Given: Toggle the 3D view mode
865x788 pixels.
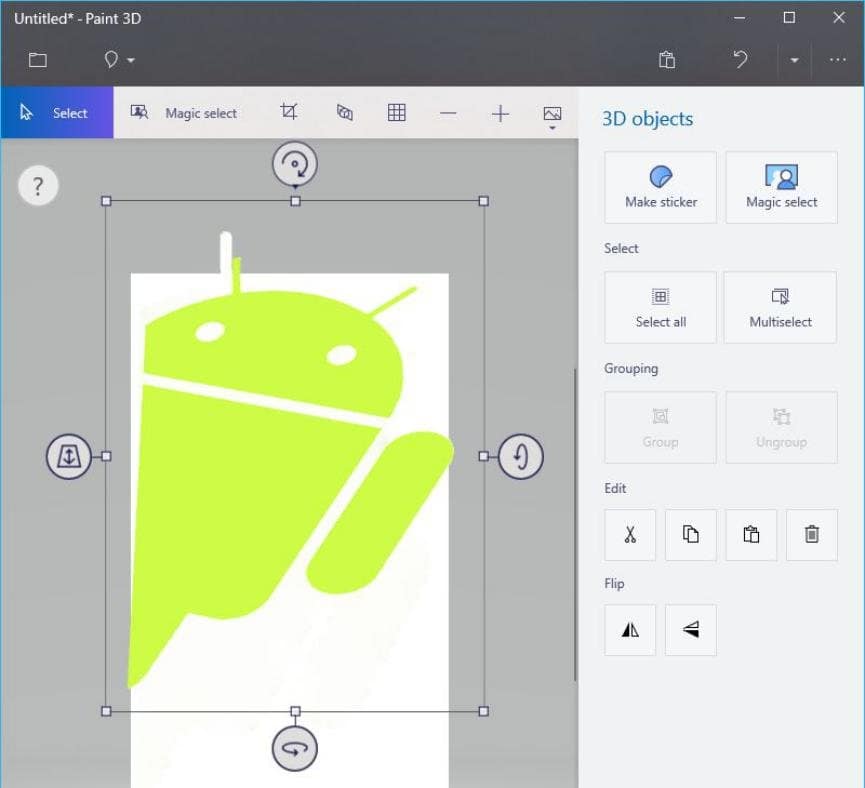Looking at the screenshot, I should tap(344, 112).
